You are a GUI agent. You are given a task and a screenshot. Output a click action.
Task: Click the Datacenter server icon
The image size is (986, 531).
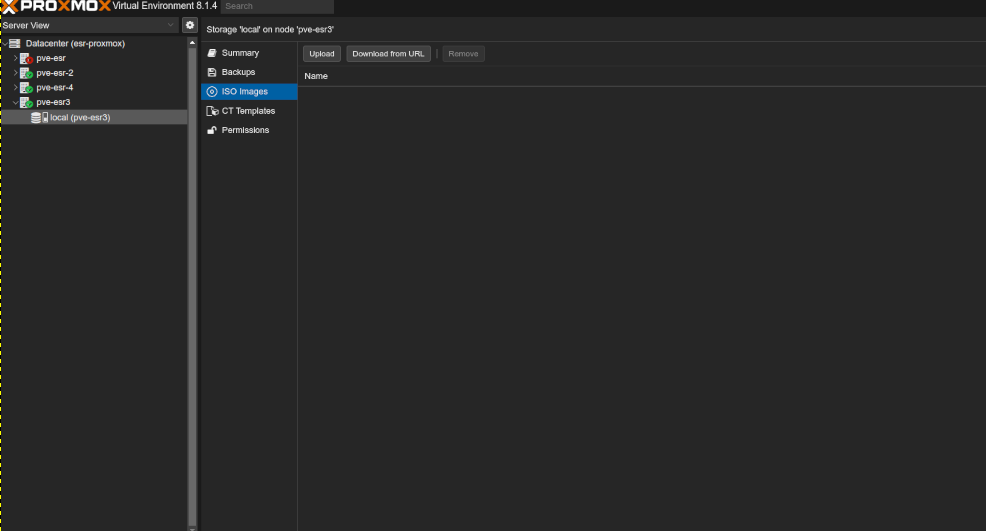point(15,44)
